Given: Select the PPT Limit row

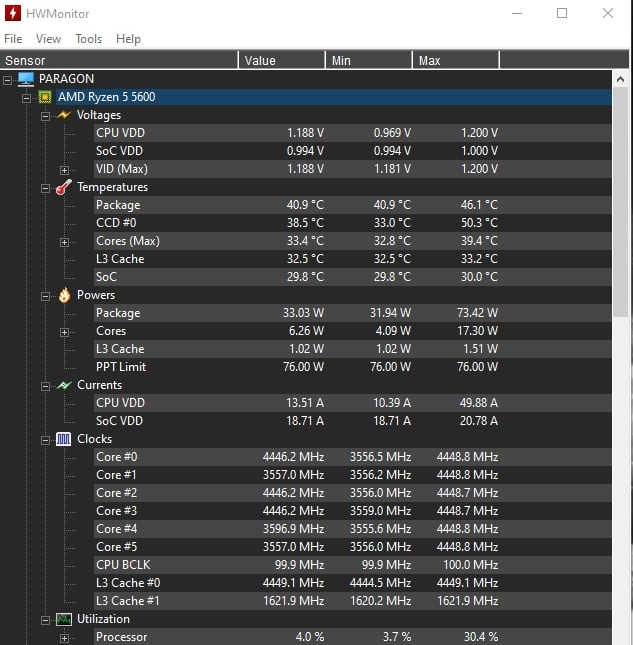Looking at the screenshot, I should pos(352,367).
